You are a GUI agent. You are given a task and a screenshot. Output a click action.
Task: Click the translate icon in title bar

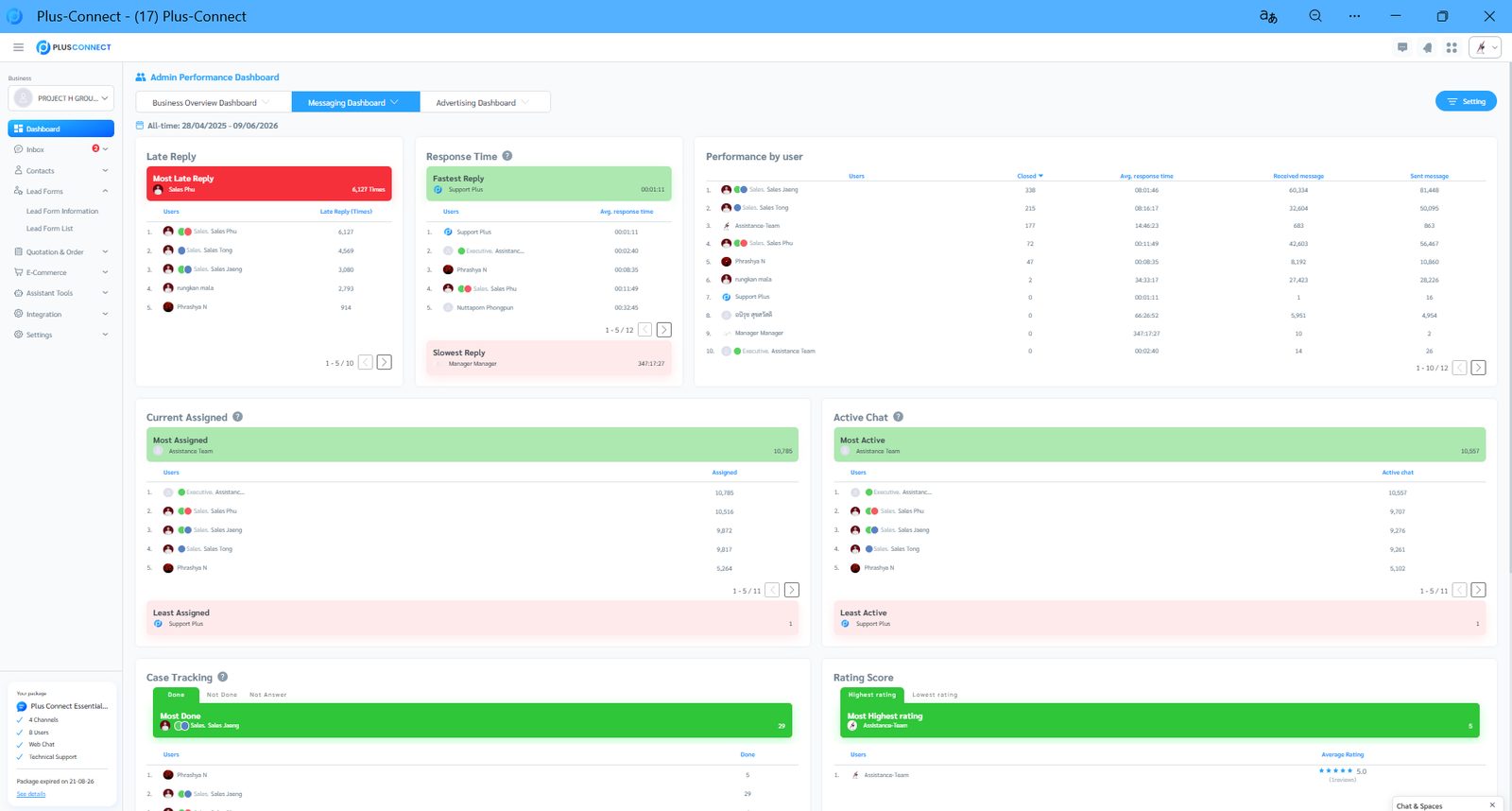coord(1268,16)
